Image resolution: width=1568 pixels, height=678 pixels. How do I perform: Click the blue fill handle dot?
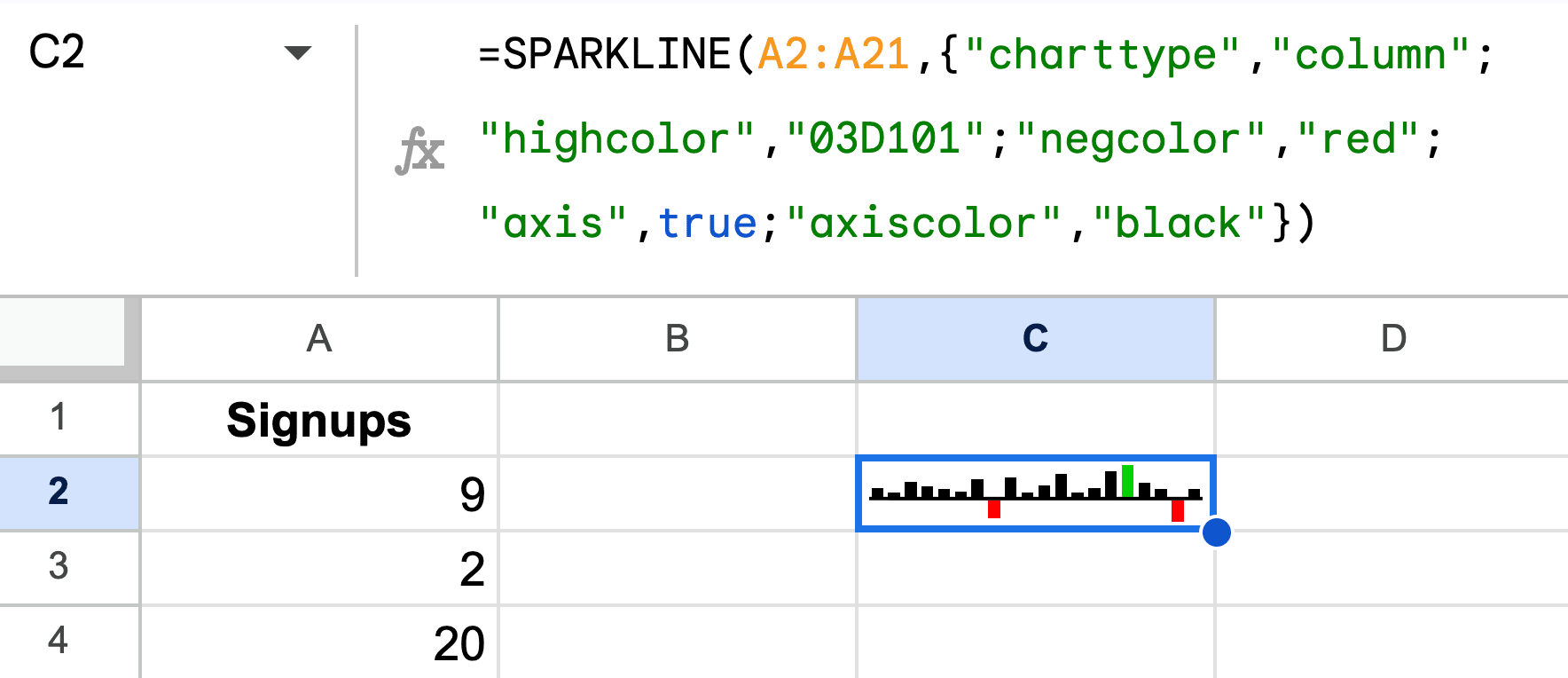pyautogui.click(x=1216, y=532)
